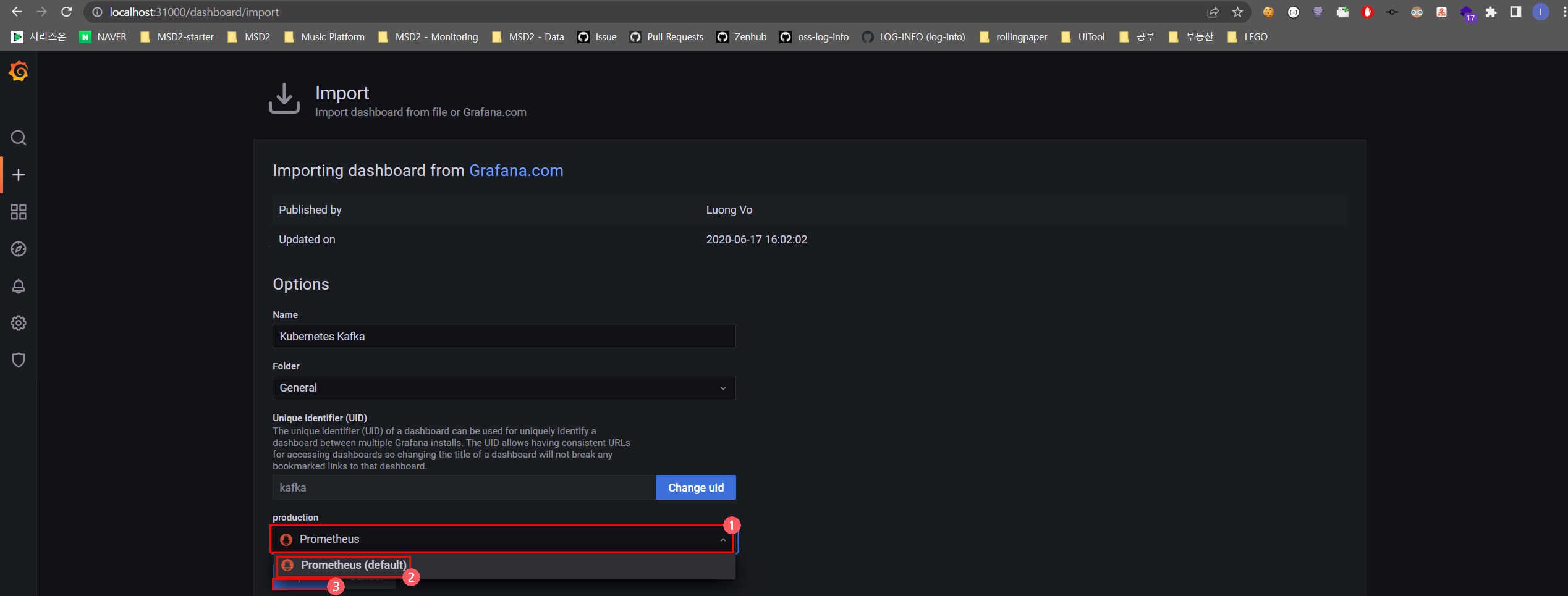Viewport: 1568px width, 596px height.
Task: Open the oss-log-info bookmark
Action: coord(814,37)
